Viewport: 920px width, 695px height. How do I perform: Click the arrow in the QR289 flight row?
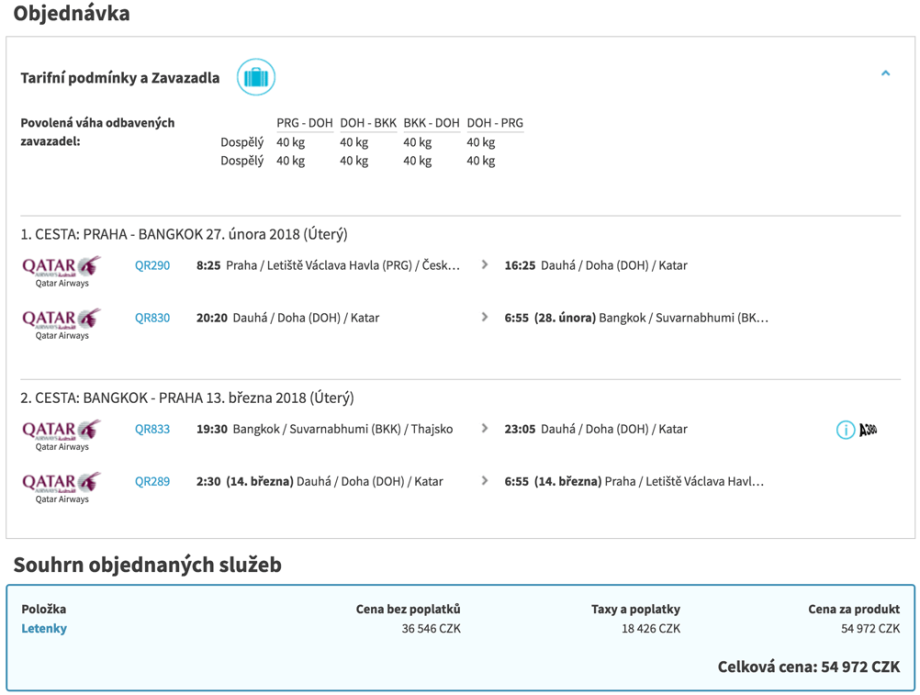[x=485, y=482]
